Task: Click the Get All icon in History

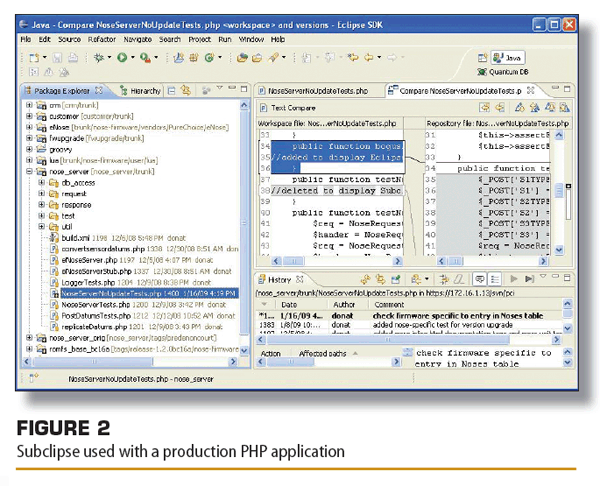Action: pyautogui.click(x=529, y=279)
